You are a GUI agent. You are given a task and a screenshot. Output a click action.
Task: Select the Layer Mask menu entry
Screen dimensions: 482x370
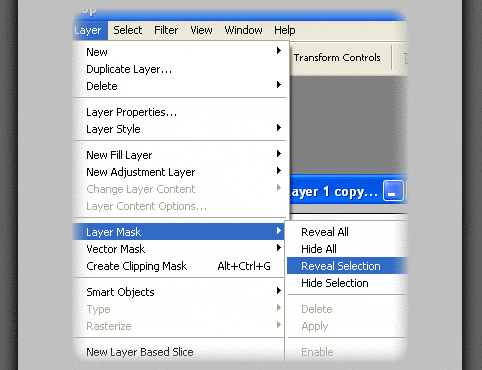(179, 232)
